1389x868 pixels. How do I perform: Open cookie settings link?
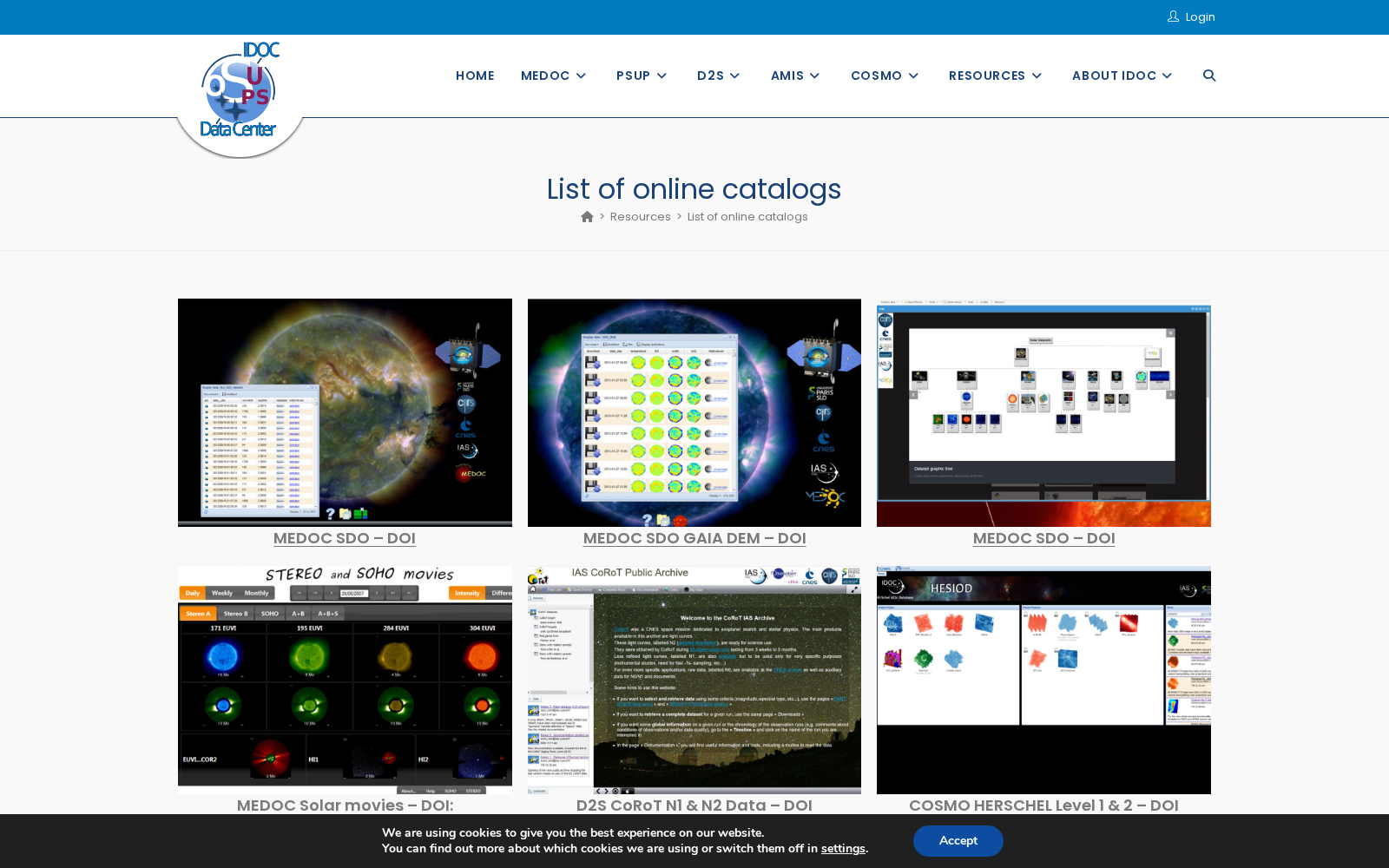[x=843, y=849]
